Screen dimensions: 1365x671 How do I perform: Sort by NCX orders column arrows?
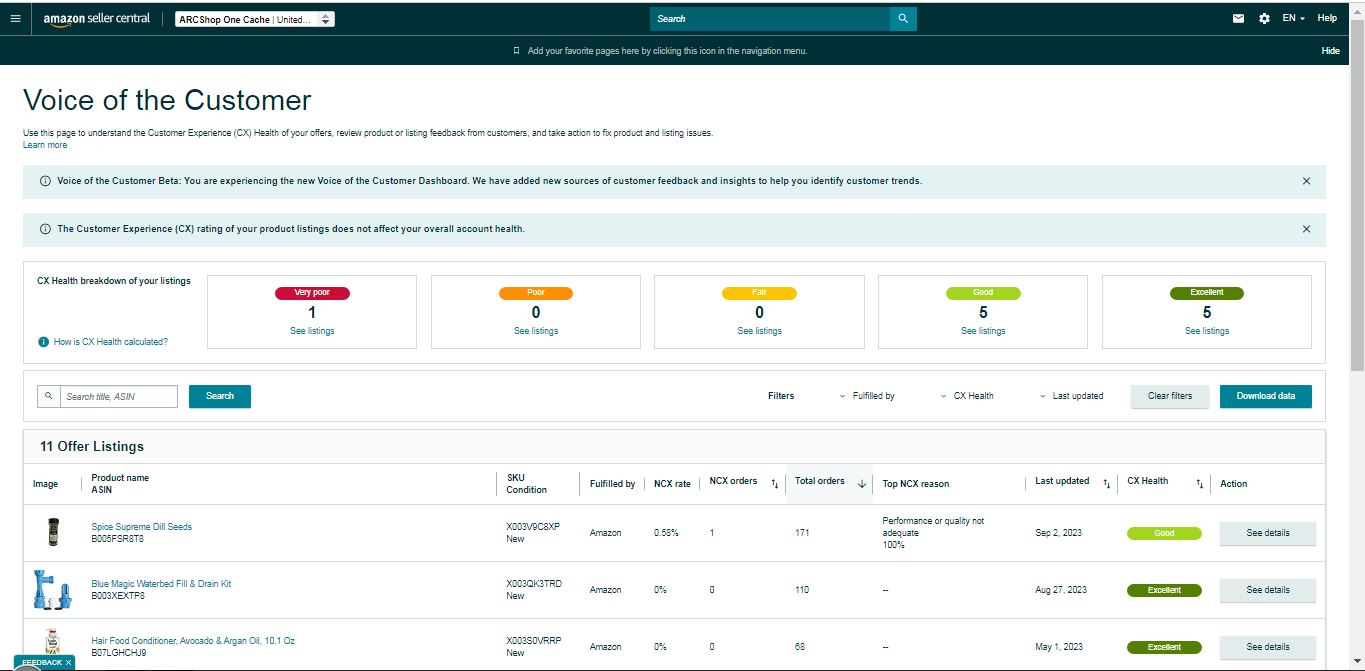(x=775, y=484)
